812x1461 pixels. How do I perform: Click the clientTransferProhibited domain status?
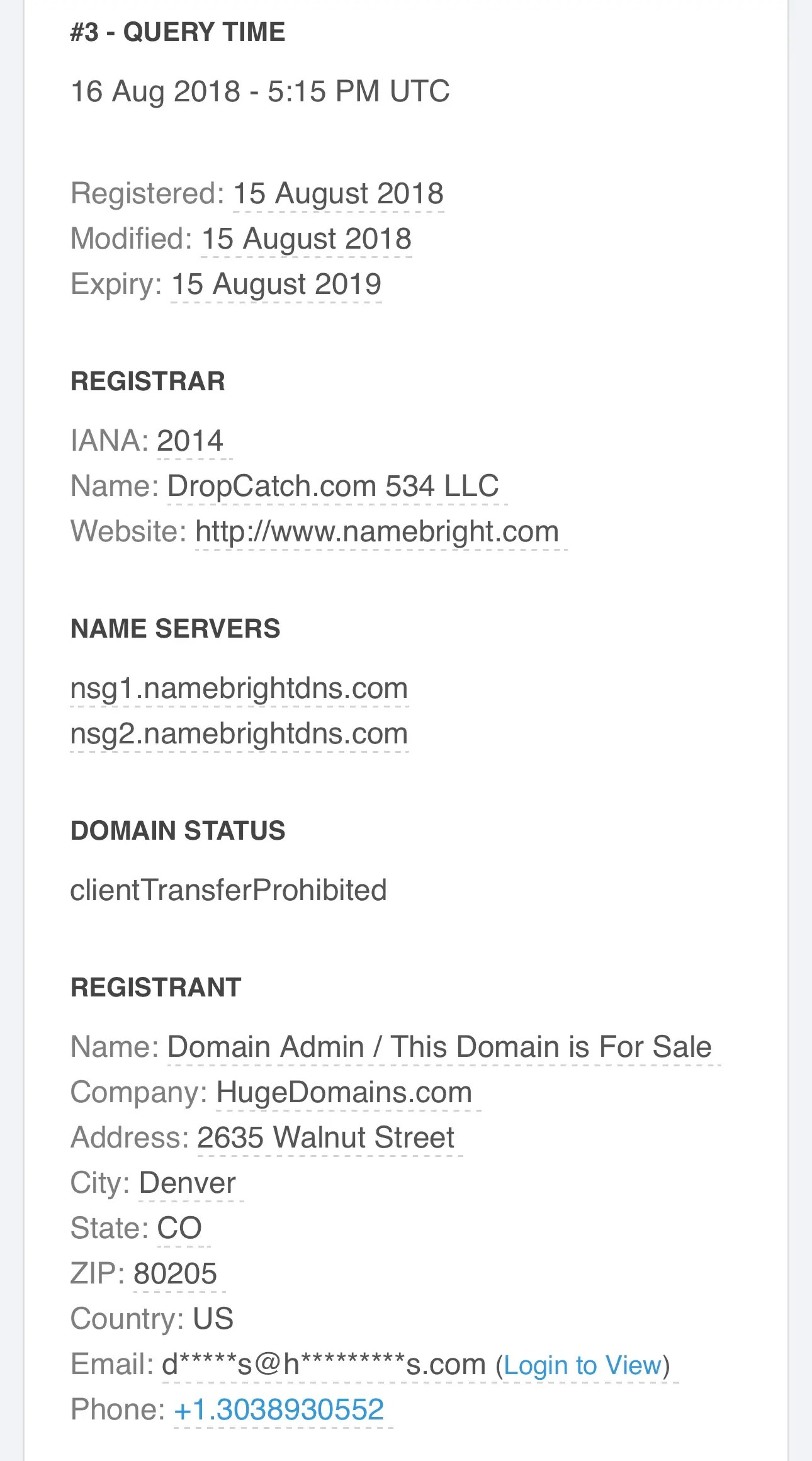(228, 890)
